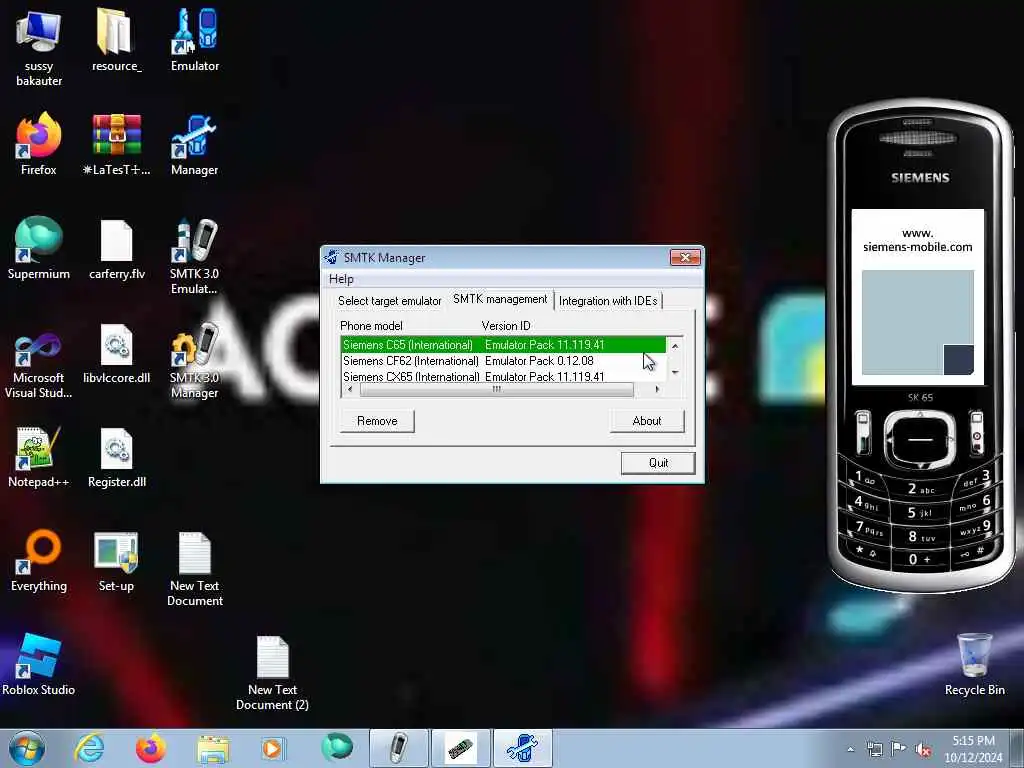Open Windows Explorer taskbar folder icon

(x=213, y=748)
